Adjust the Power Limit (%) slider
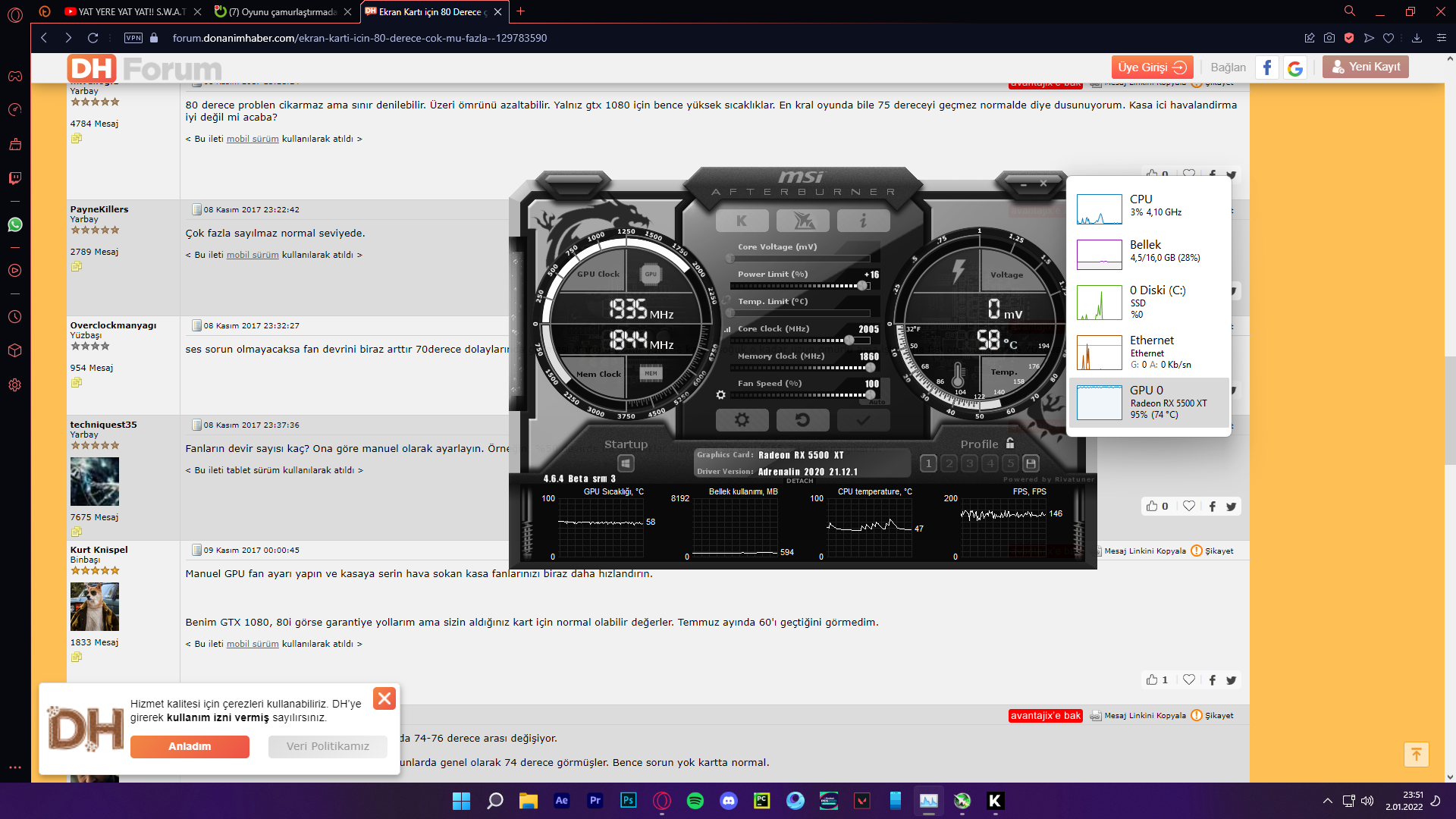This screenshot has width=1456, height=819. click(x=800, y=286)
